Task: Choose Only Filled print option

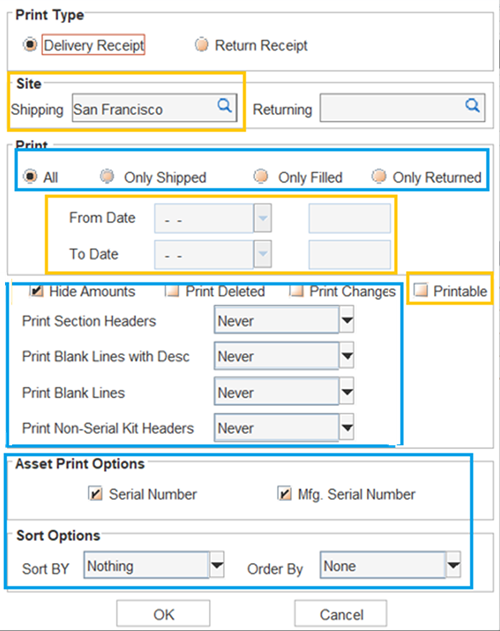Action: pyautogui.click(x=261, y=176)
